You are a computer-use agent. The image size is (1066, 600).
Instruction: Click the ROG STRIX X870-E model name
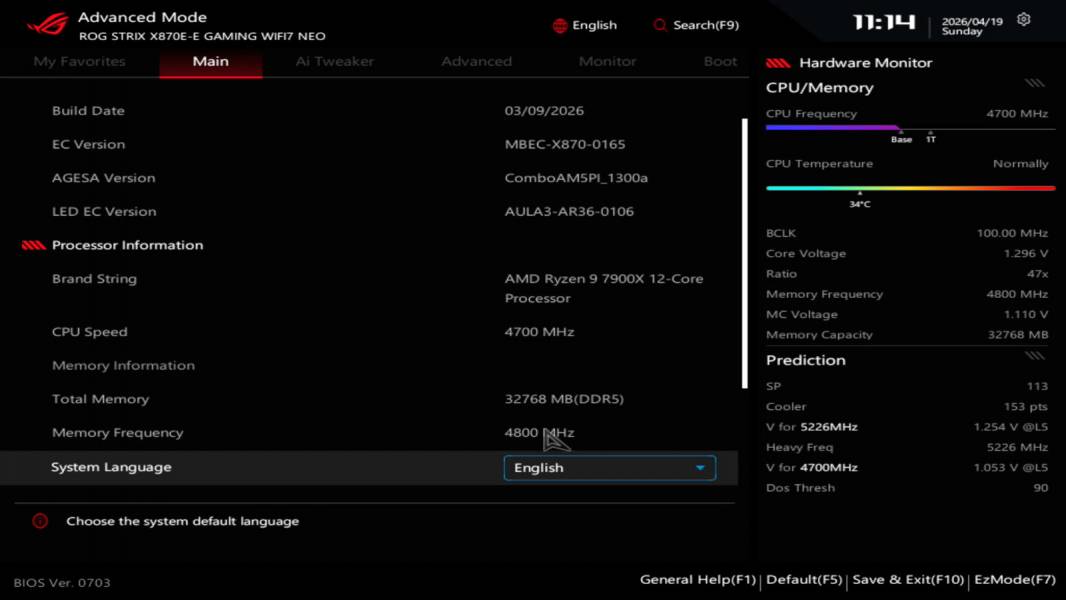point(202,36)
